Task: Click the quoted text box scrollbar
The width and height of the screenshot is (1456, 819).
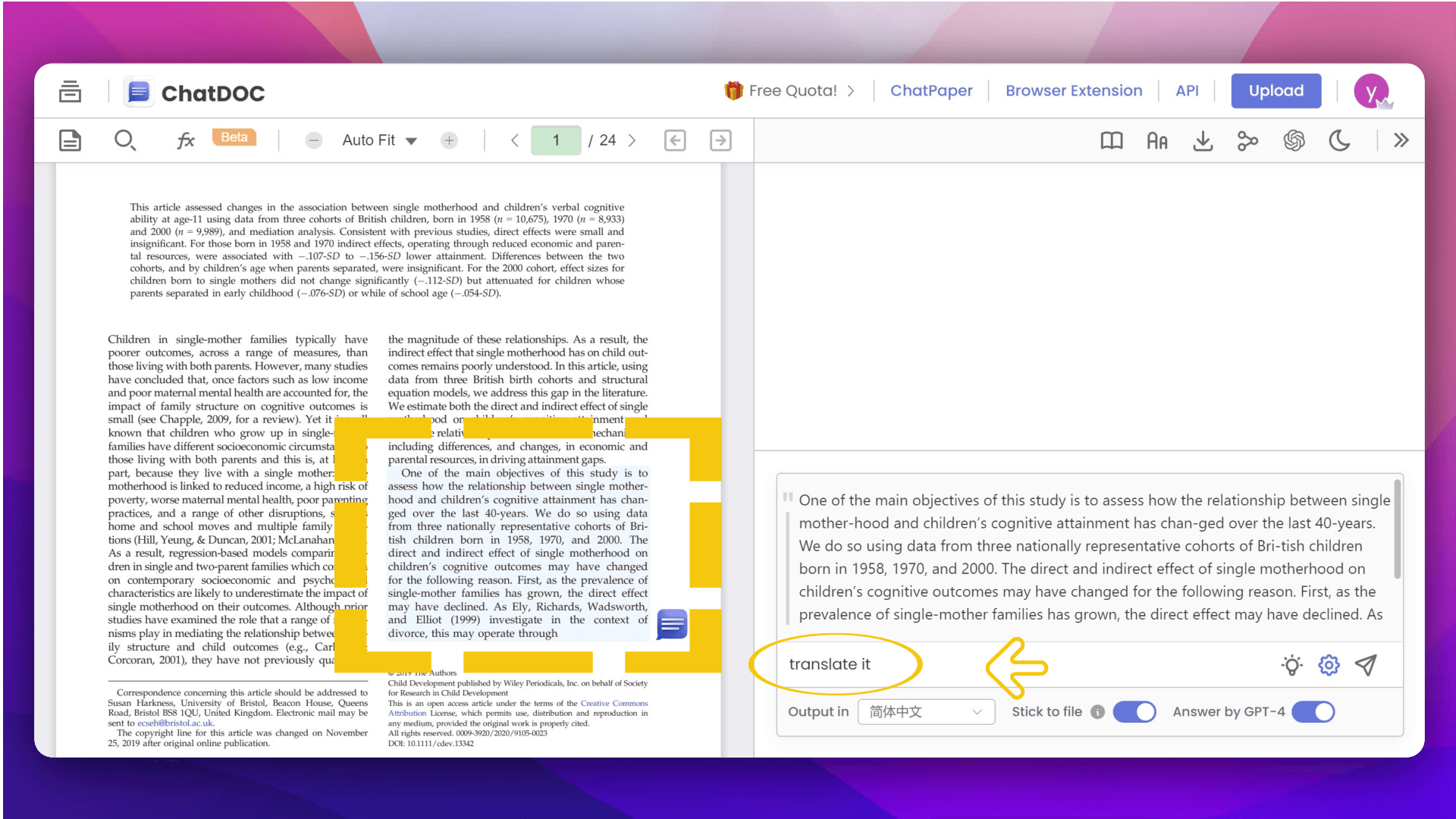Action: (1398, 529)
